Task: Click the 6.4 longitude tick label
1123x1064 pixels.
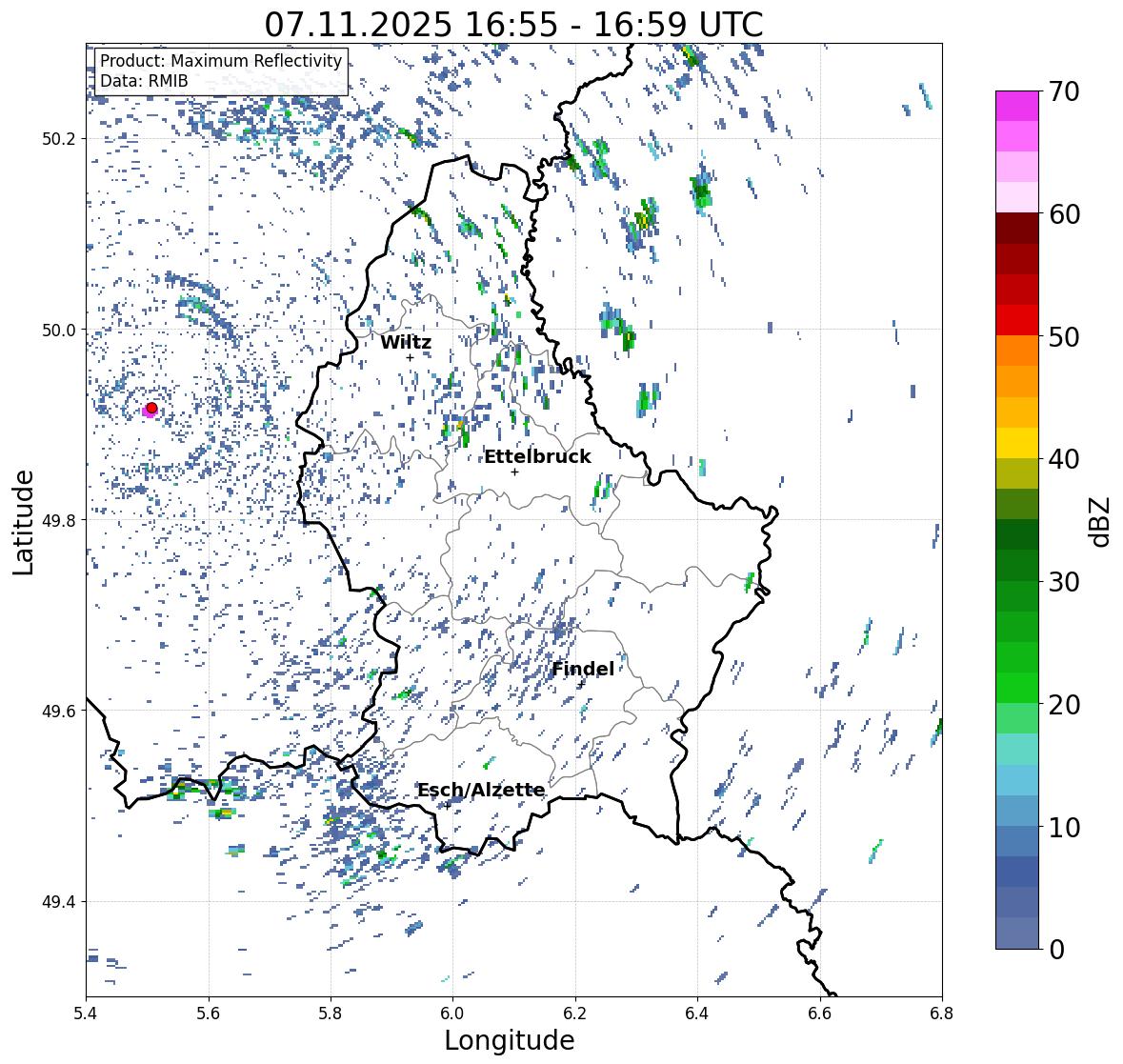Action: (x=697, y=1014)
